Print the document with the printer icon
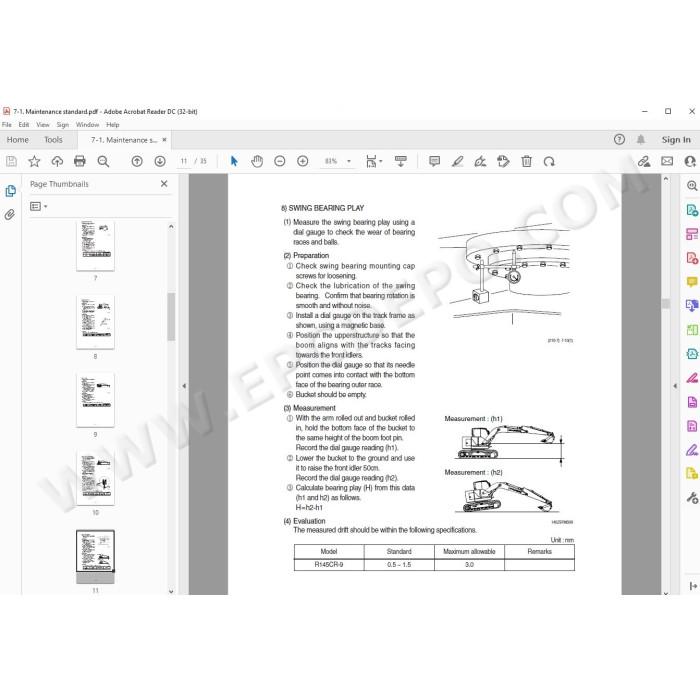The image size is (700, 700). coord(80,161)
